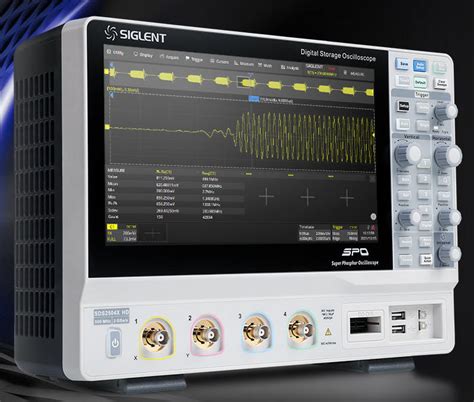The height and width of the screenshot is (402, 474).
Task: Click the upper front USB port
Action: pyautogui.click(x=398, y=315)
